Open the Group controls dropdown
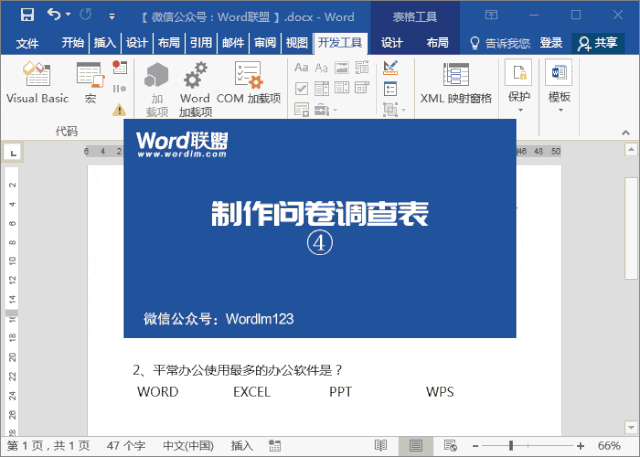This screenshot has width=640, height=457. (394, 110)
